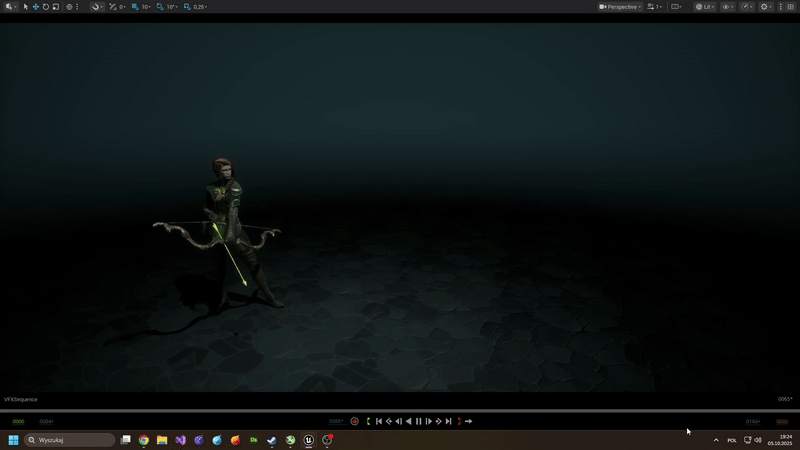This screenshot has height=450, width=800.
Task: Expand the Show flags eye dropdown
Action: click(728, 7)
